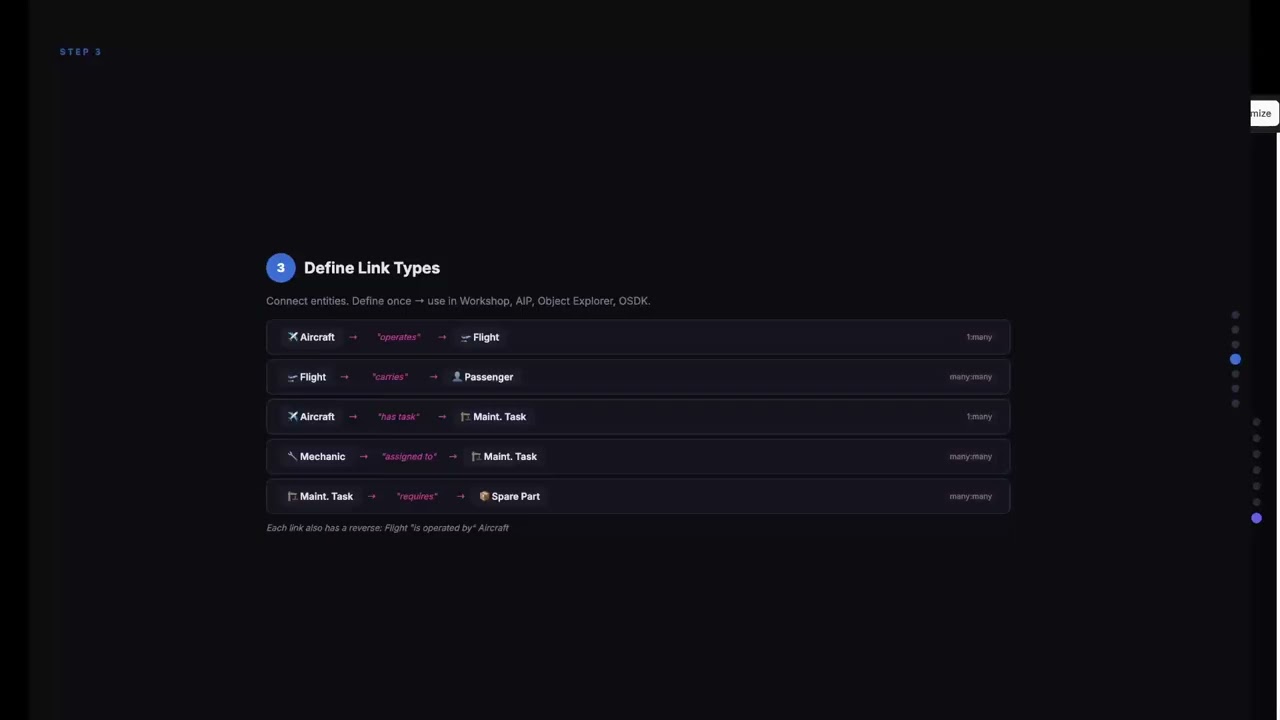This screenshot has width=1280, height=720.
Task: Click the Mechanic wrench icon
Action: (x=292, y=456)
